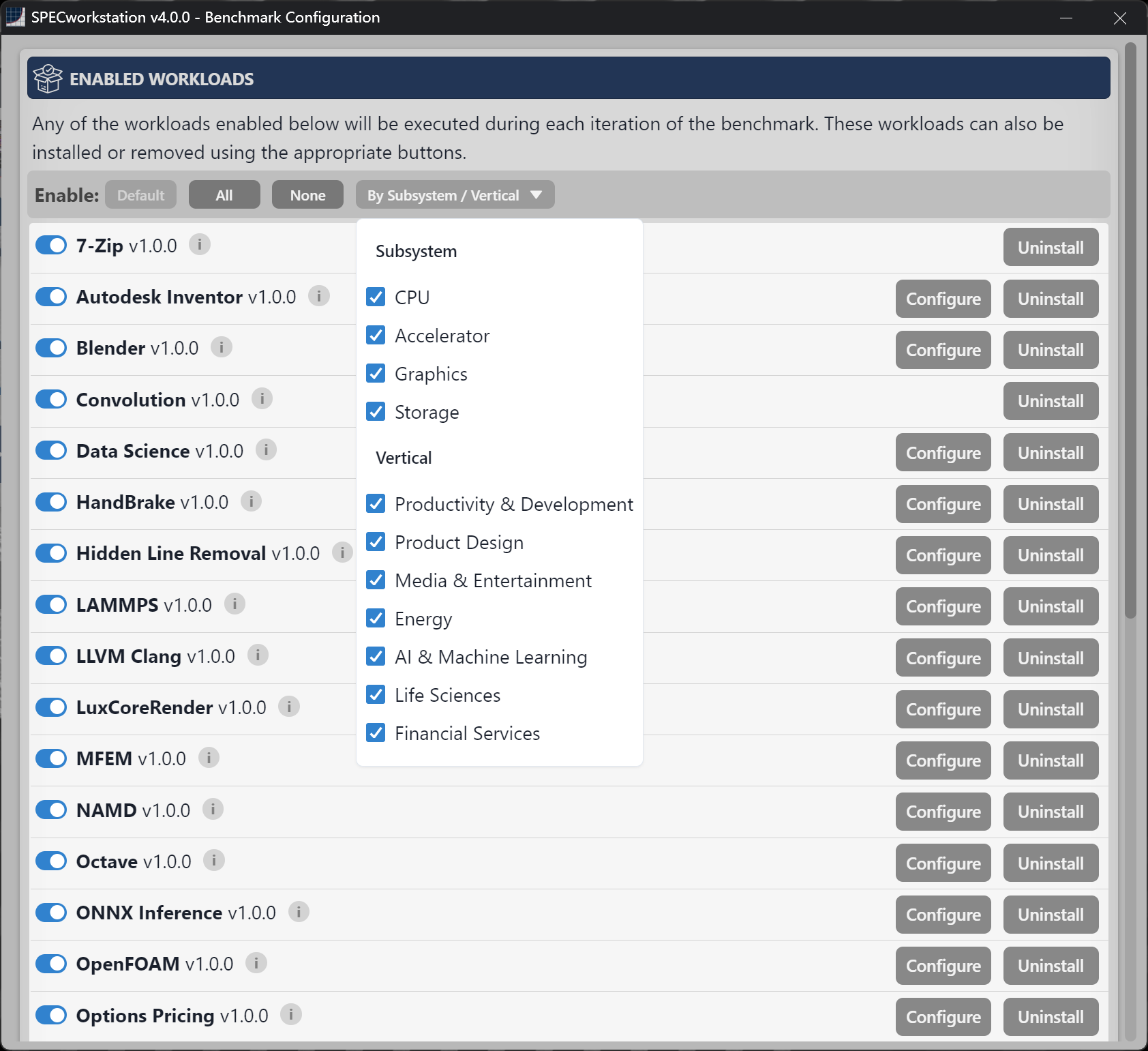Disable the OpenFOAM workload toggle
Image resolution: width=1148 pixels, height=1051 pixels.
51,964
